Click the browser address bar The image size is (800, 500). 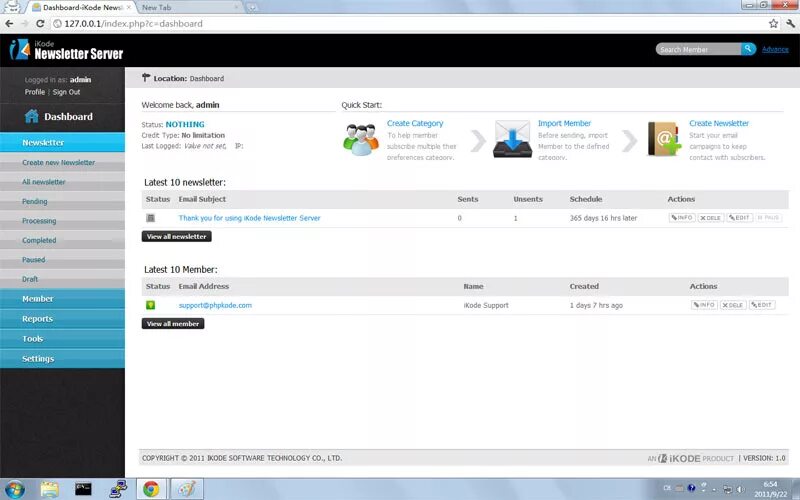point(408,23)
